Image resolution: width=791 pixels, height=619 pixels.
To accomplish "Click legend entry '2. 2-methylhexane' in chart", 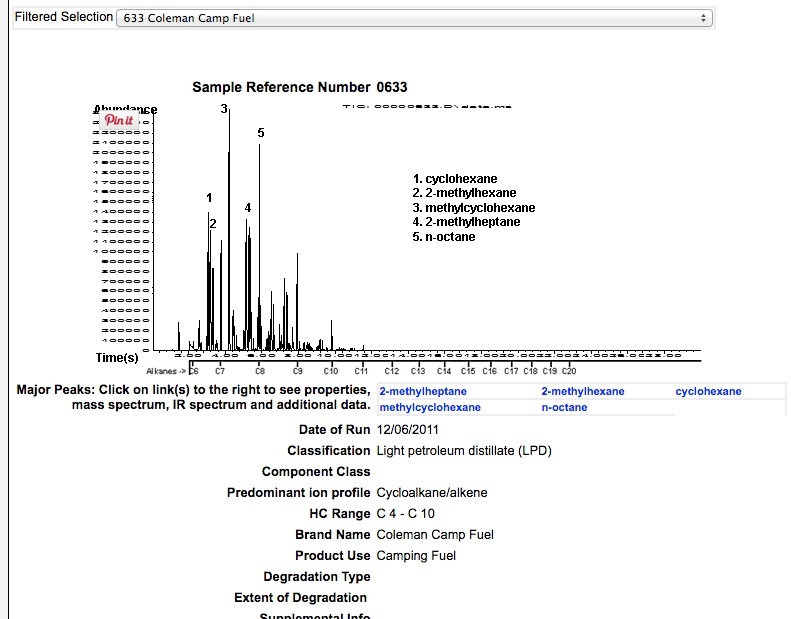I will 464,193.
